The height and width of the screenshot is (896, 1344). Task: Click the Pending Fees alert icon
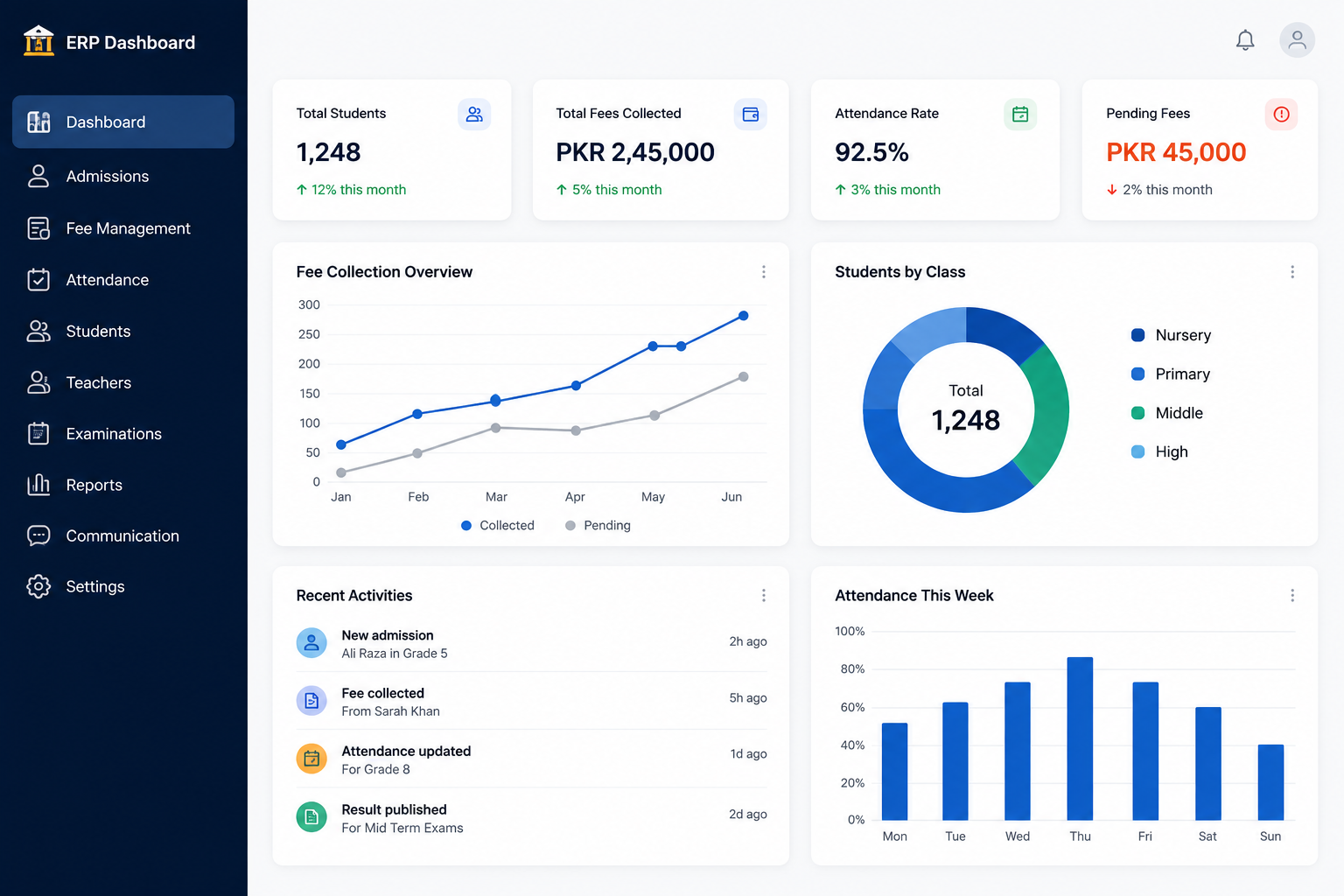click(1281, 114)
